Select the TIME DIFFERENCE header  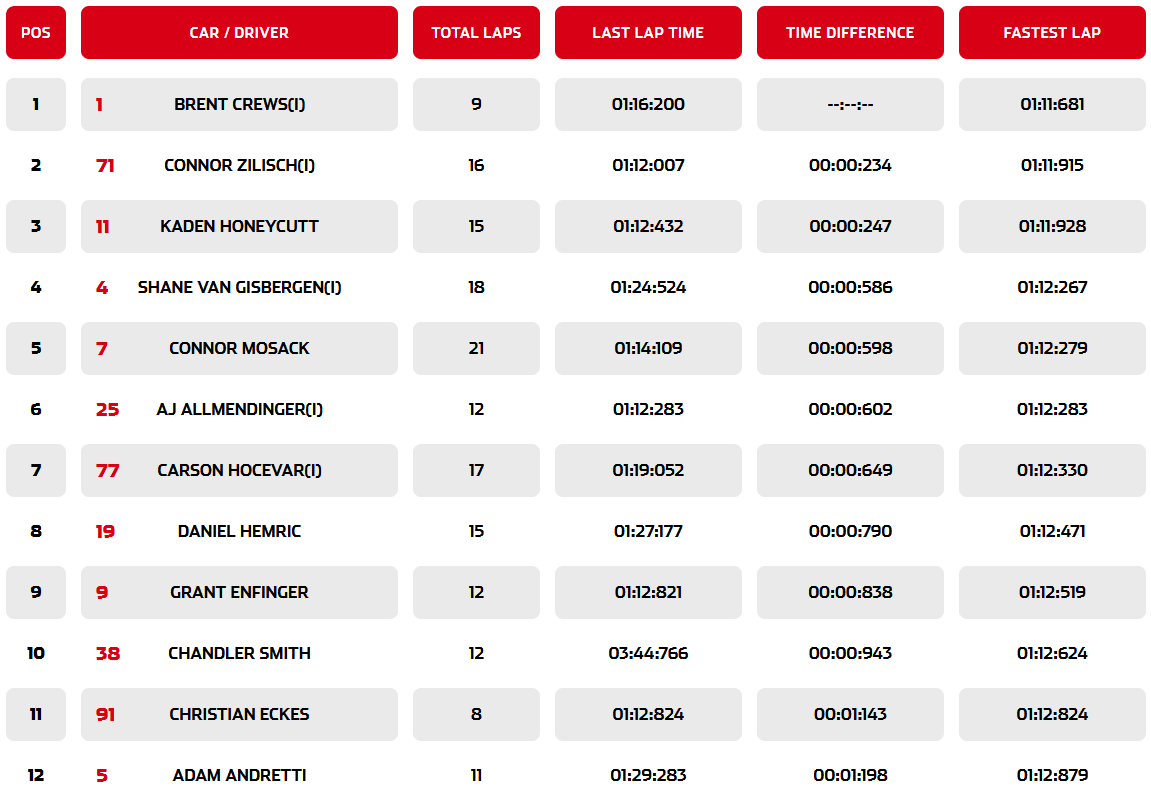pos(850,32)
